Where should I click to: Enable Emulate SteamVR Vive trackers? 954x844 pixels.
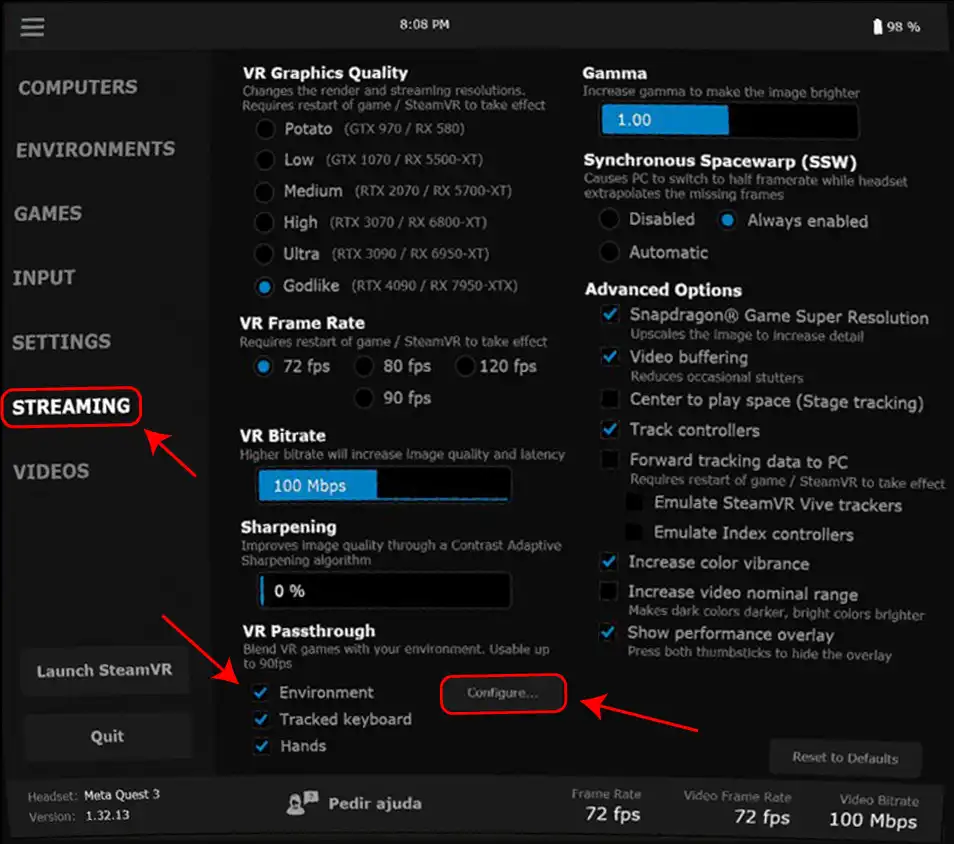(634, 502)
